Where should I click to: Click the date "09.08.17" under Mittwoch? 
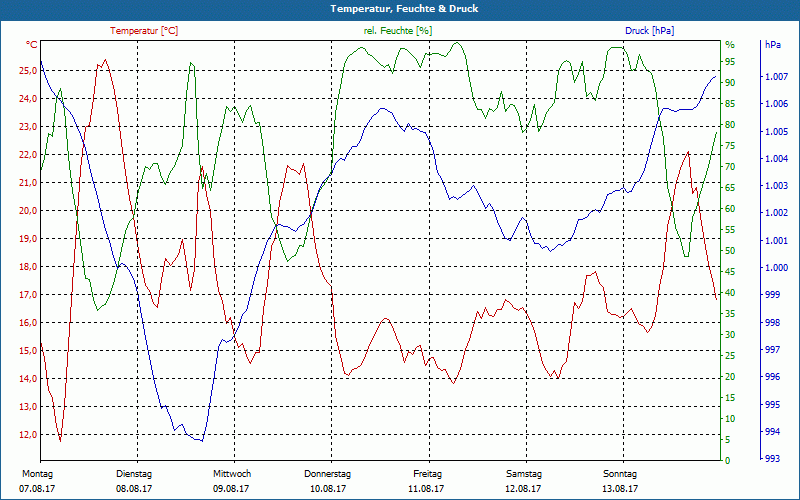(231, 489)
